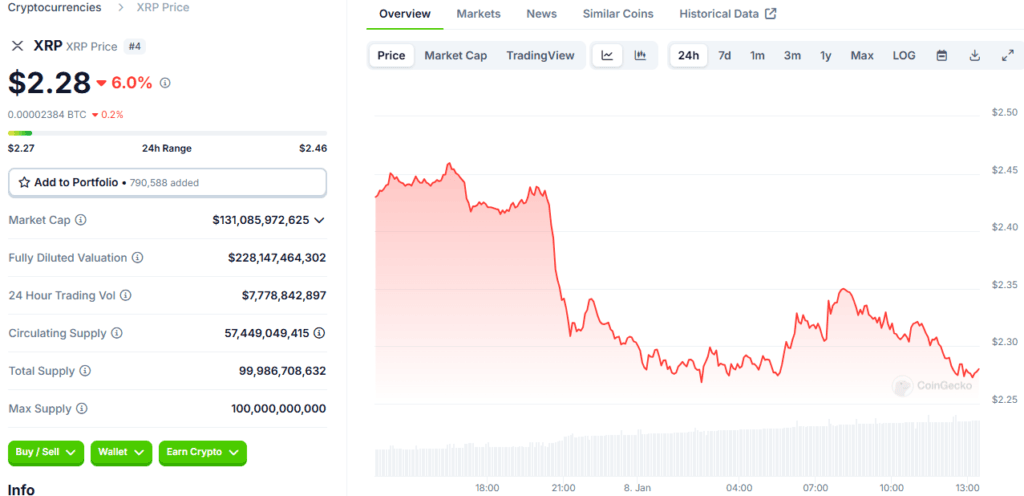Set chart range to 7d

click(724, 55)
